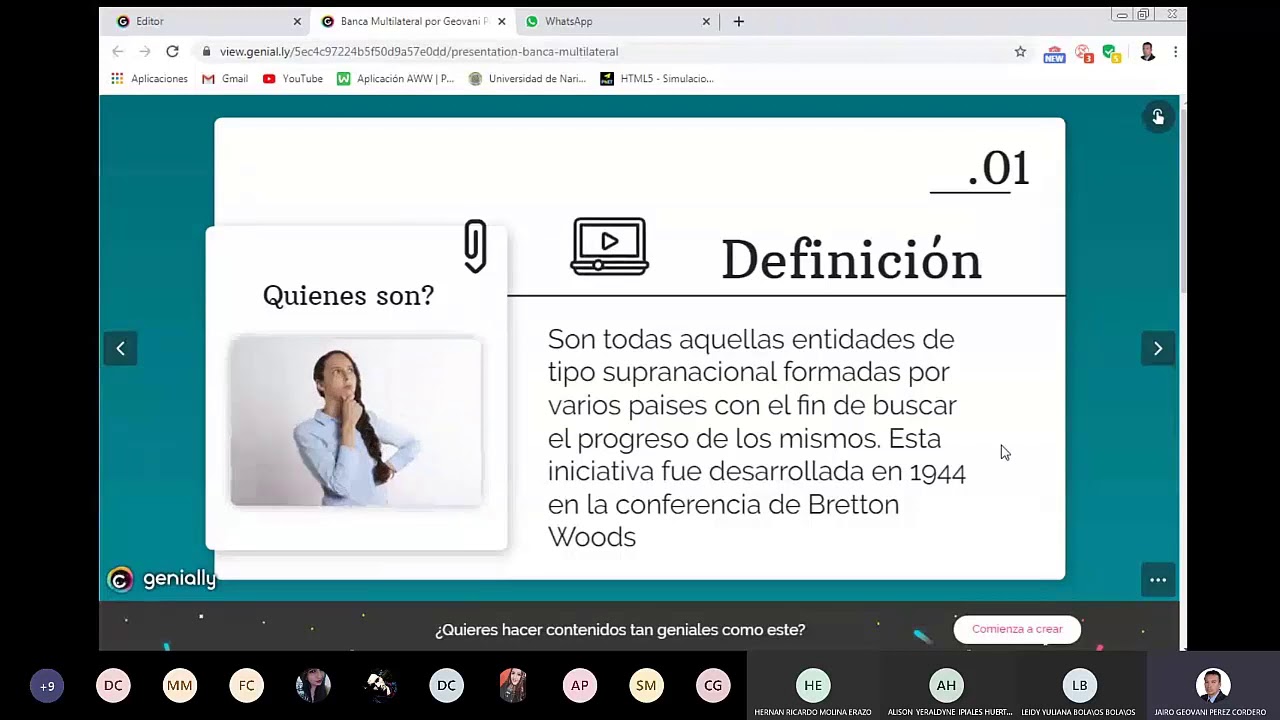Click the thinking woman image

point(356,421)
